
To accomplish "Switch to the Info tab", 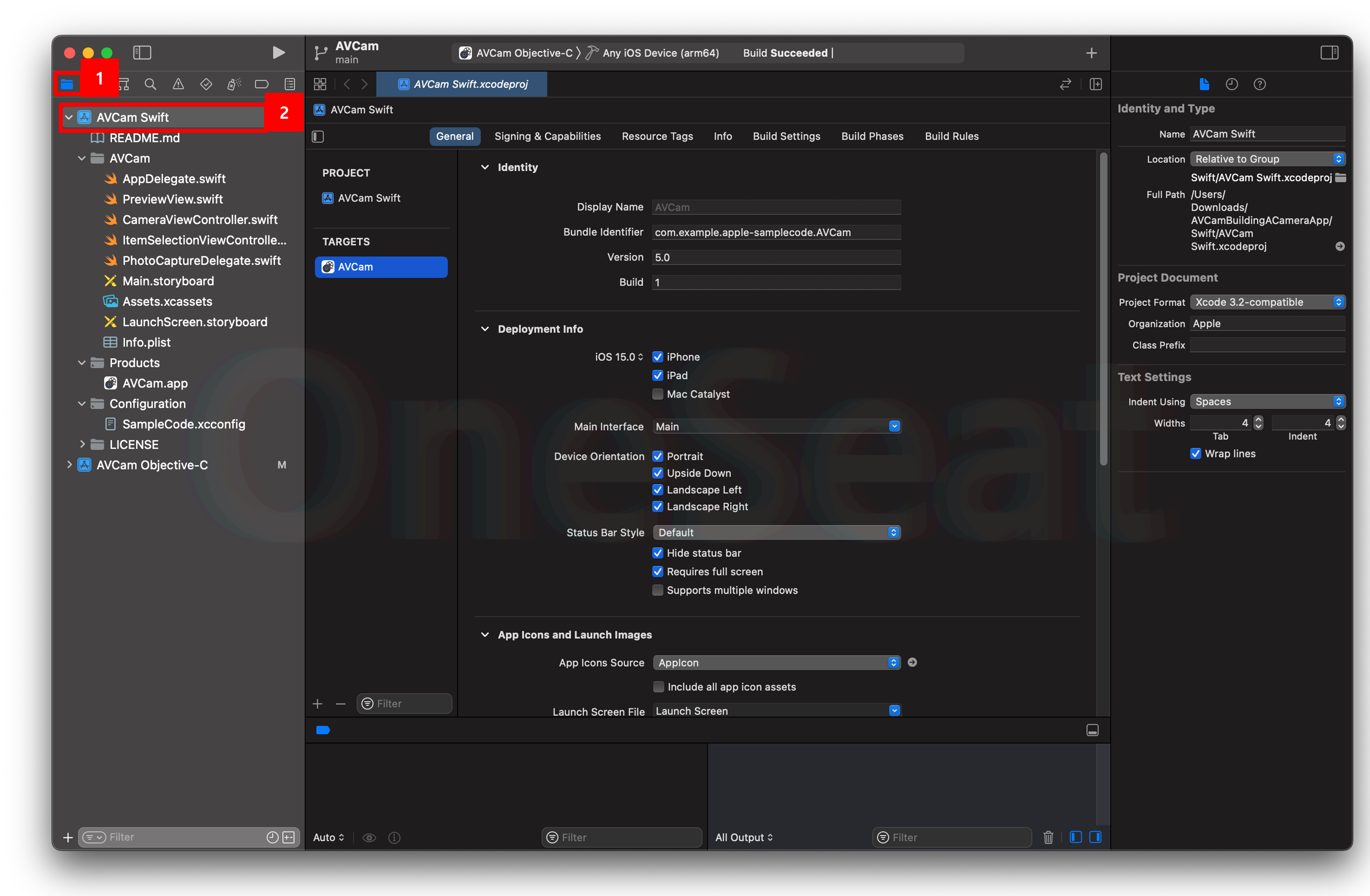I will tap(723, 136).
